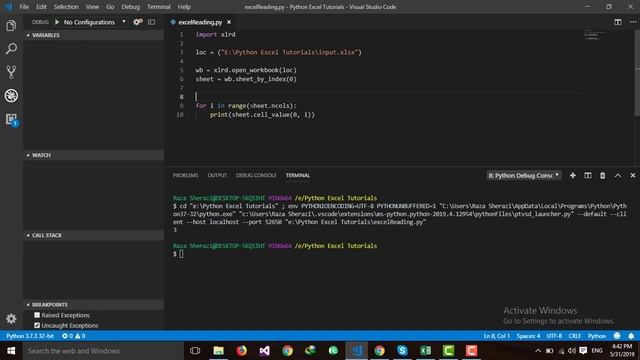Switch to the Problems panel tab
This screenshot has width=640, height=360.
(x=185, y=175)
